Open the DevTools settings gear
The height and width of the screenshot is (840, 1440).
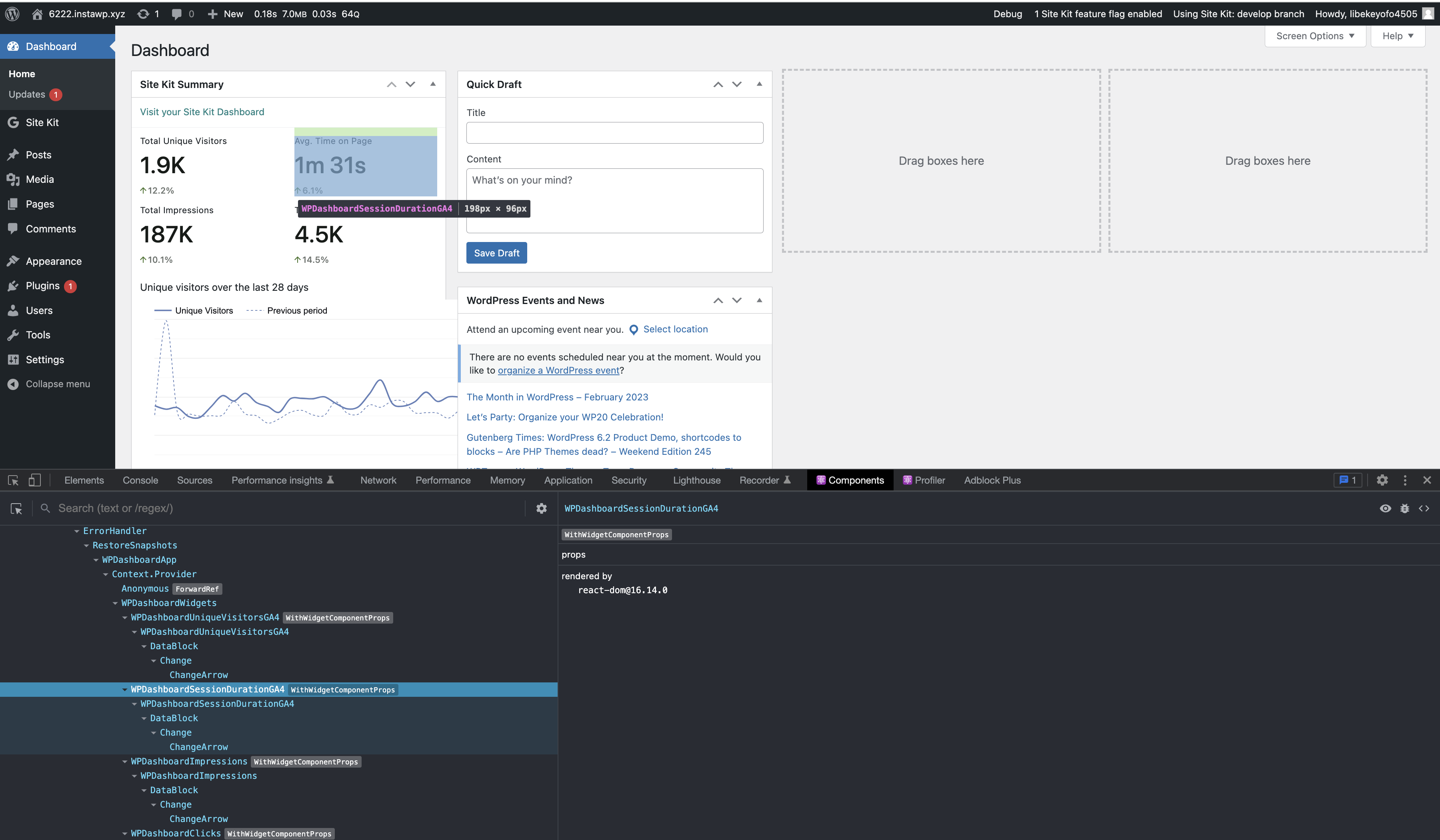pos(1382,480)
